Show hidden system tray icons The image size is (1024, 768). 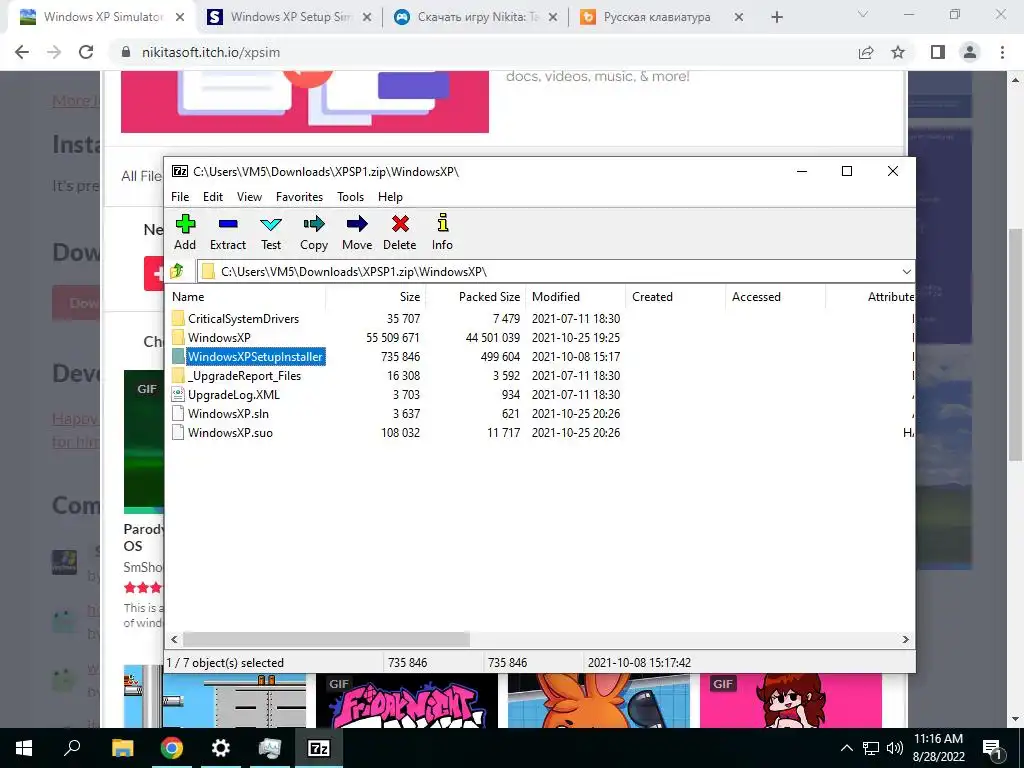(846, 748)
